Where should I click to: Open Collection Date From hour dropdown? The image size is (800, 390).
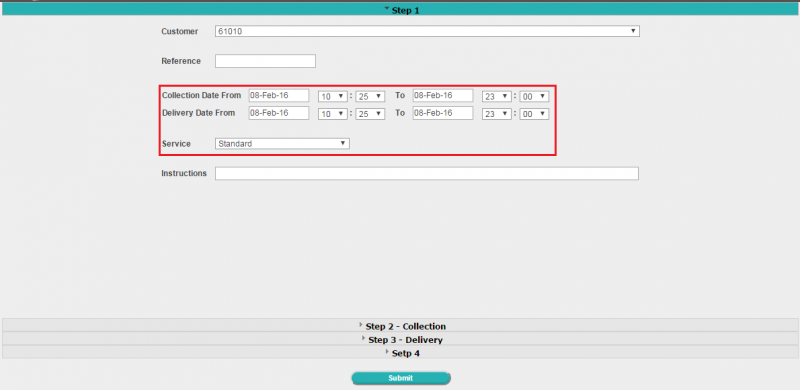(333, 96)
